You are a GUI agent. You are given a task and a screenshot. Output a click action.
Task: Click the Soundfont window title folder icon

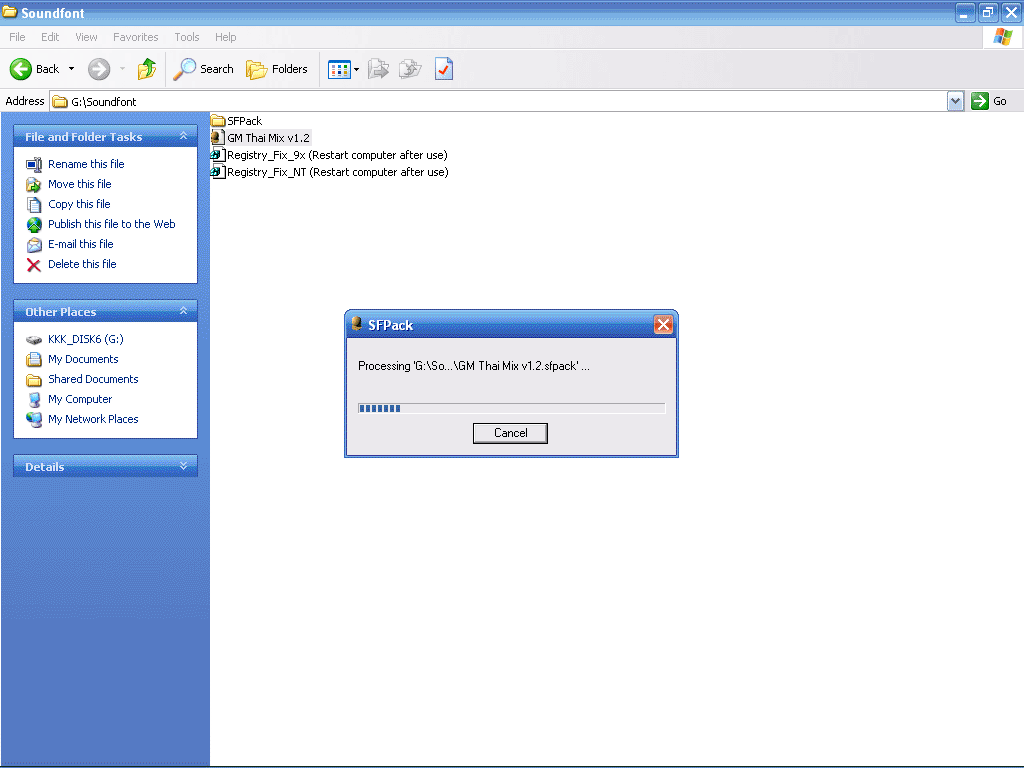10,12
